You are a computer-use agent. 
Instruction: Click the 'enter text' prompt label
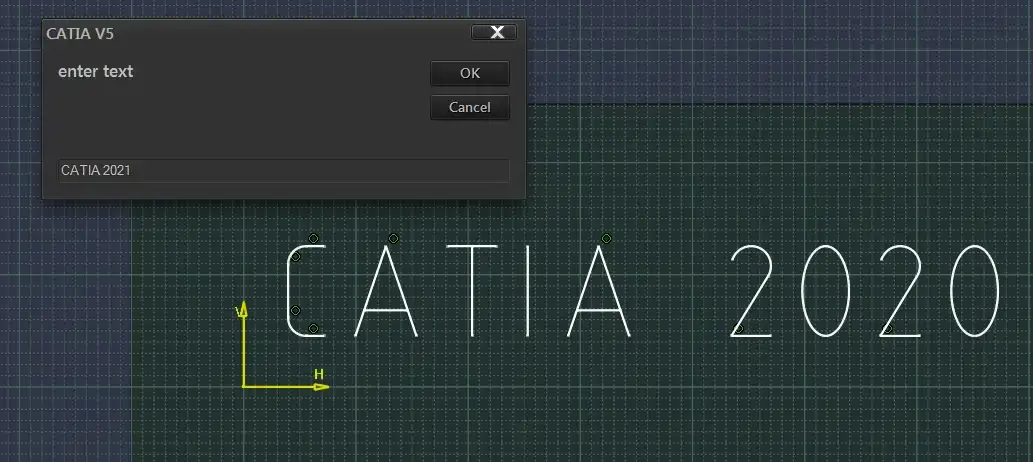(95, 72)
